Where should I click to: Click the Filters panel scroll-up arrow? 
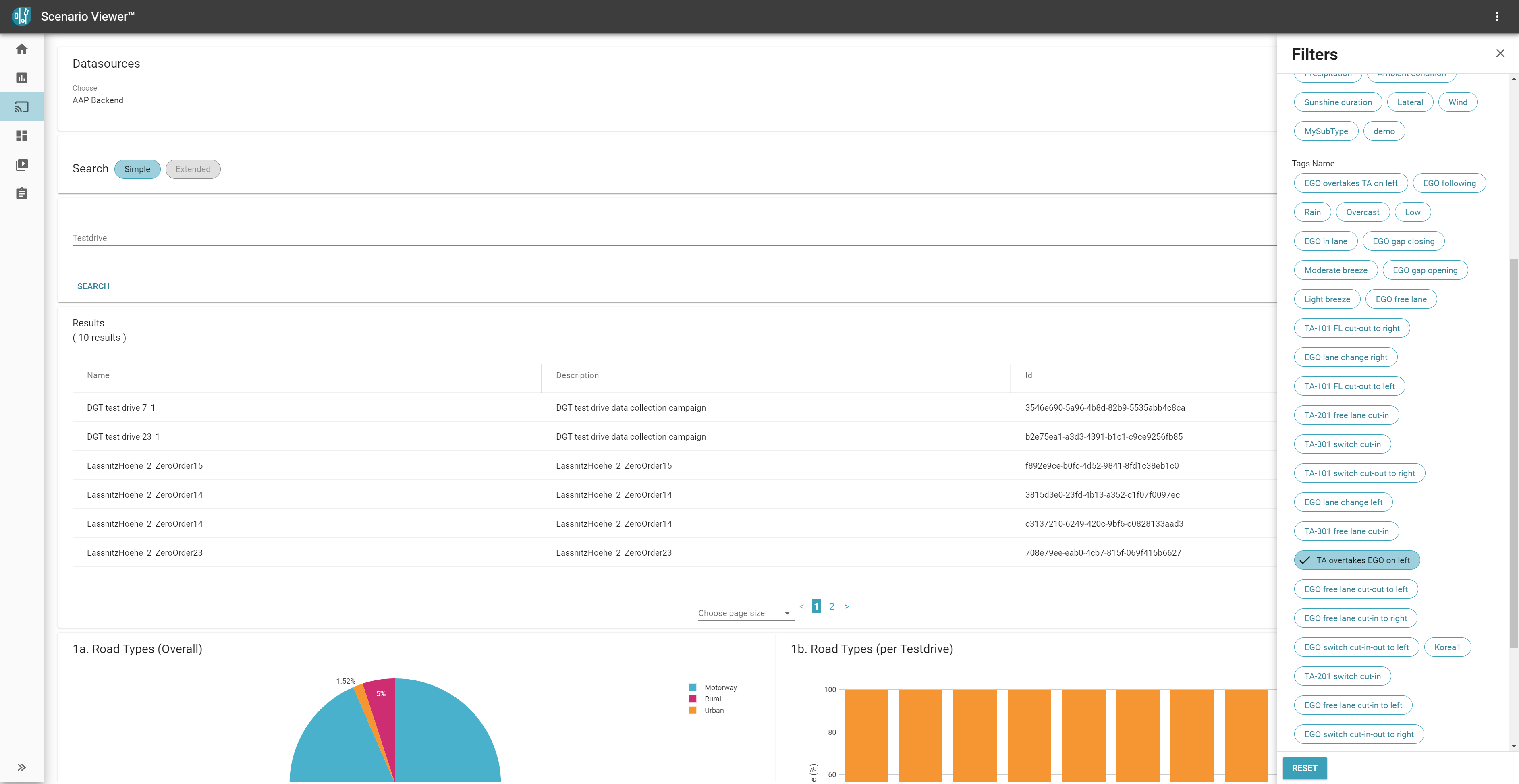(1513, 79)
